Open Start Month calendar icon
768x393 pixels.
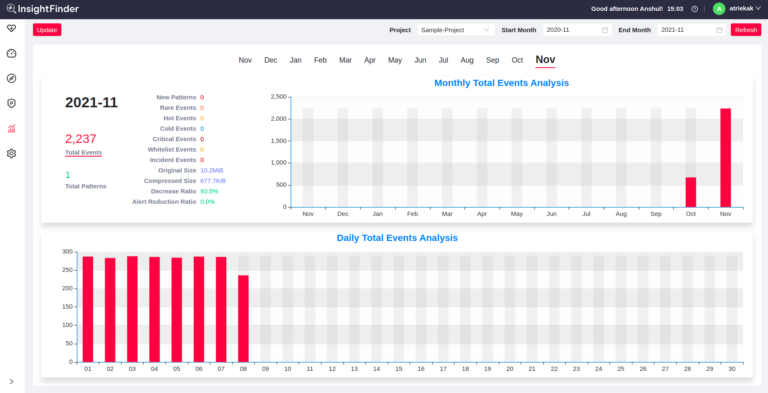(605, 30)
